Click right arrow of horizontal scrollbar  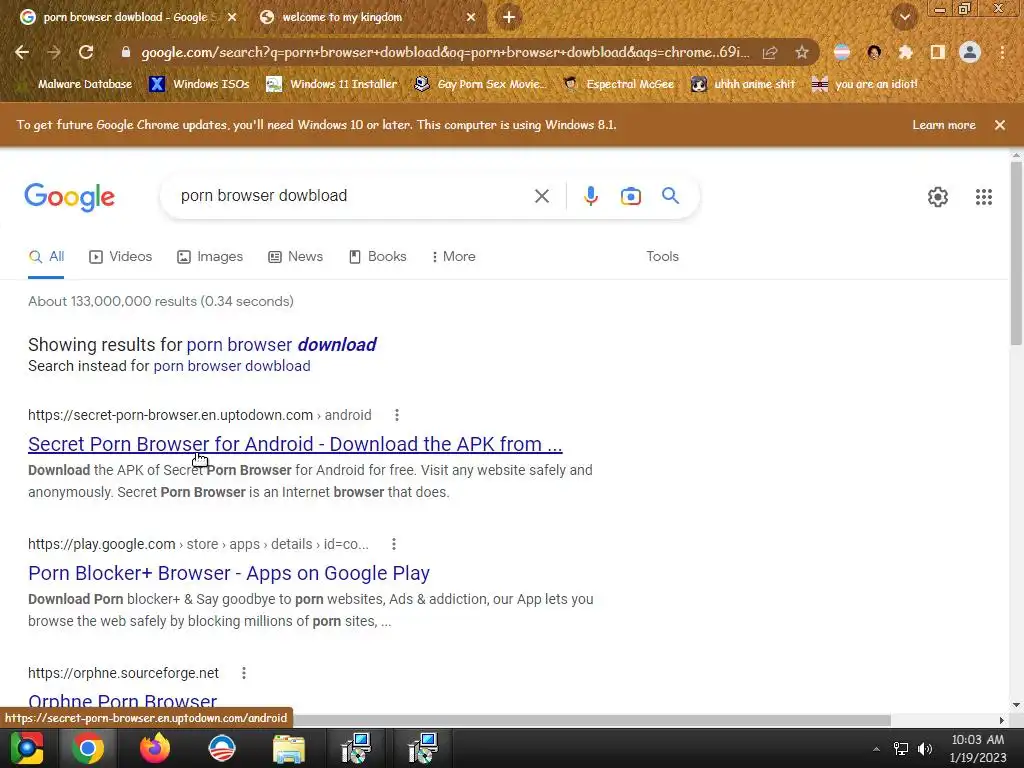point(1002,720)
